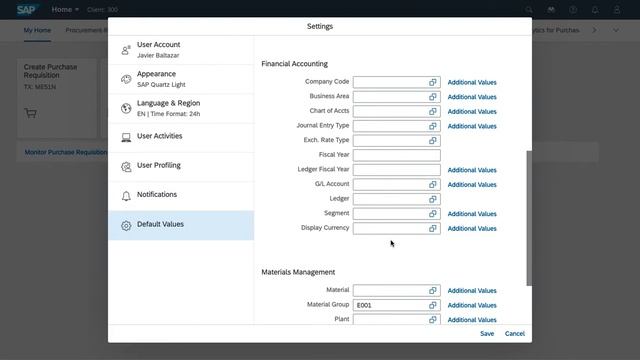
Task: Click next arrow in page tab bar
Action: [594, 30]
